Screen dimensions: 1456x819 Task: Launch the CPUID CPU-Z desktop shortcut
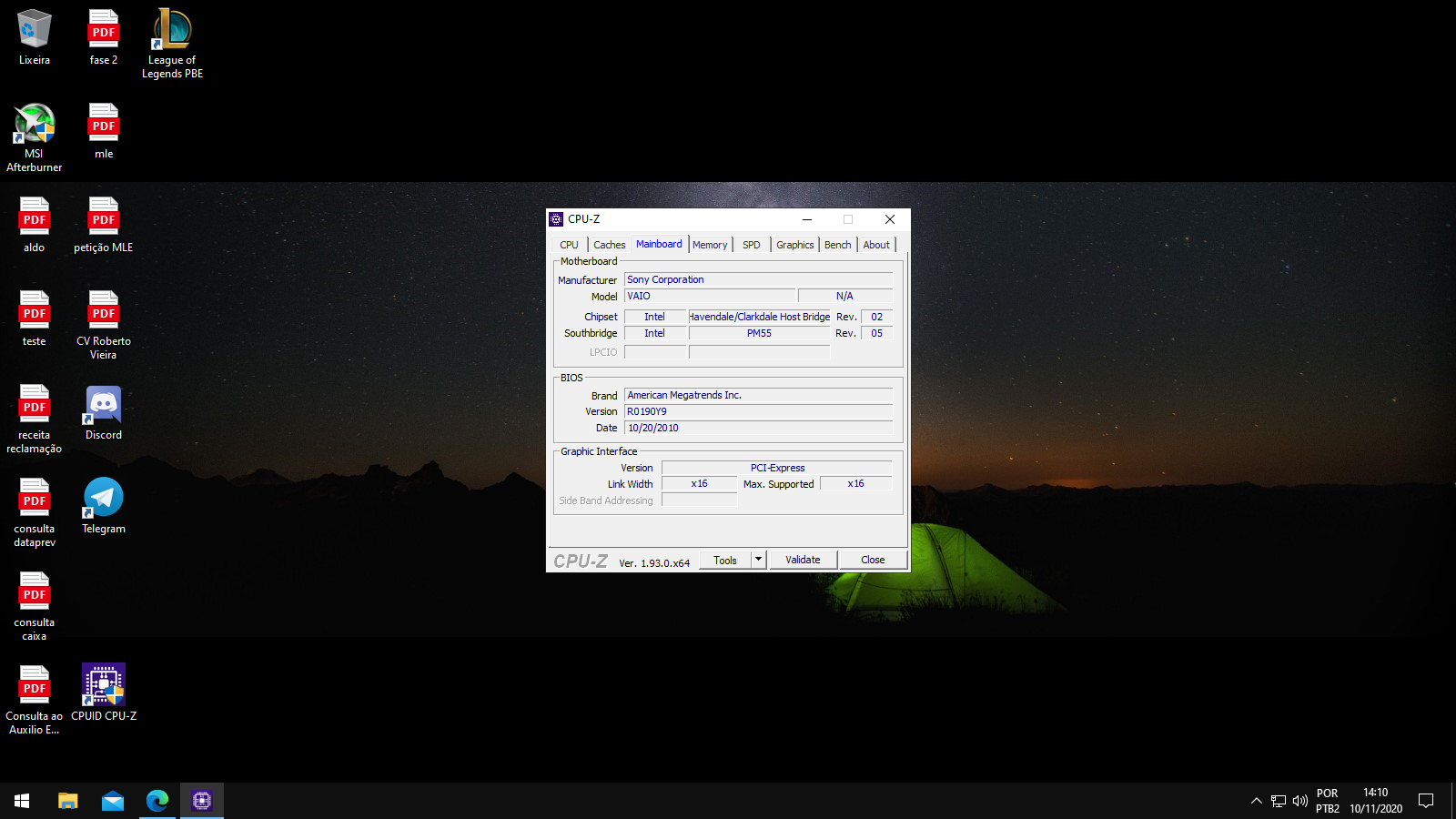coord(104,693)
